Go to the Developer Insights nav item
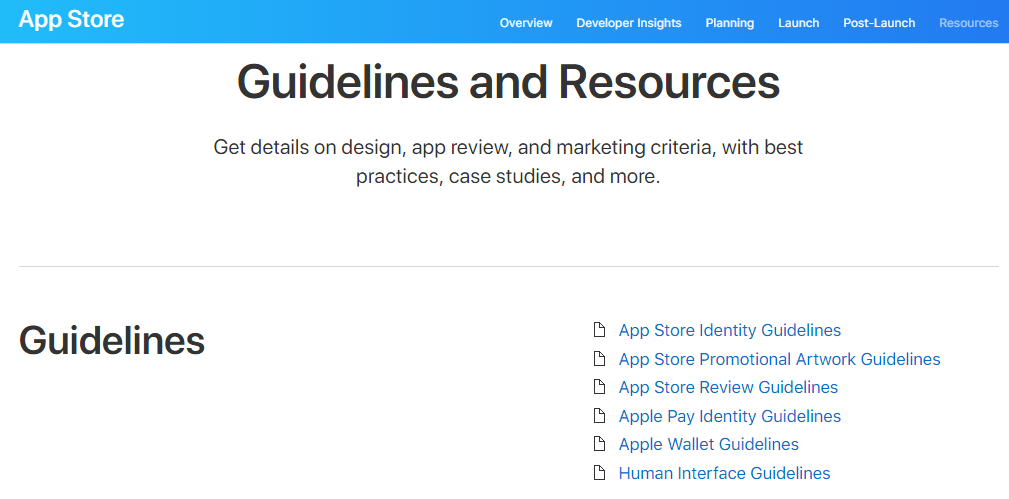This screenshot has width=1009, height=499. tap(629, 23)
